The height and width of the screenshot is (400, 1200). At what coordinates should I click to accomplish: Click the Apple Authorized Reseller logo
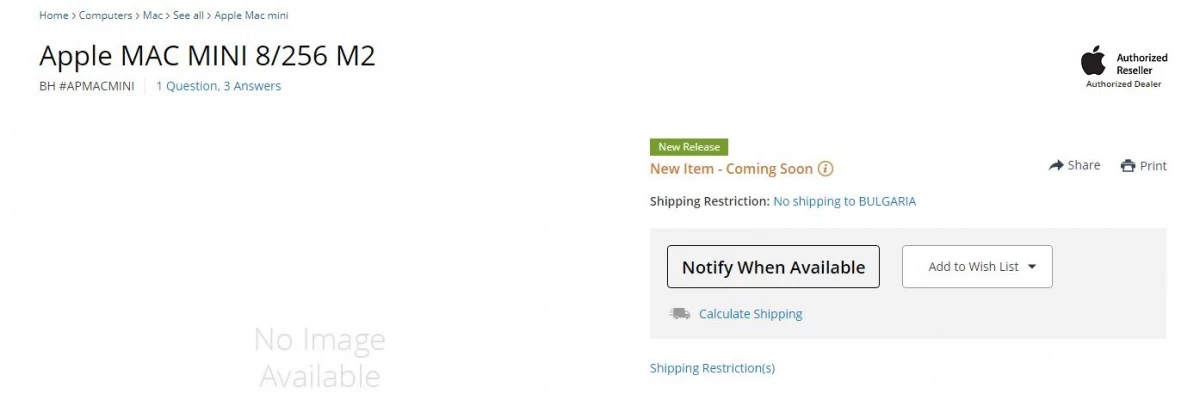pos(1123,66)
